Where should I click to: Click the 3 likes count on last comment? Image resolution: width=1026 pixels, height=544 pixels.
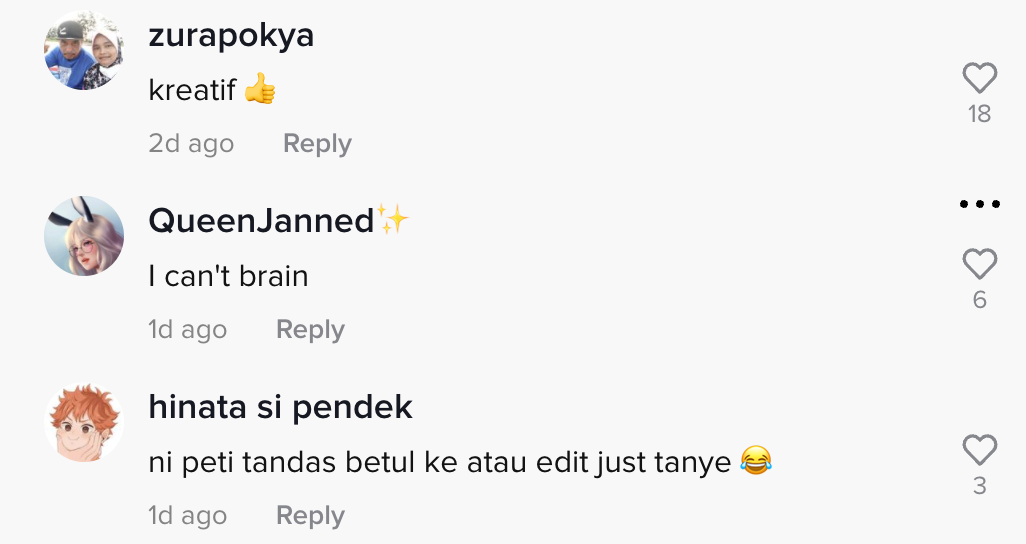(980, 486)
